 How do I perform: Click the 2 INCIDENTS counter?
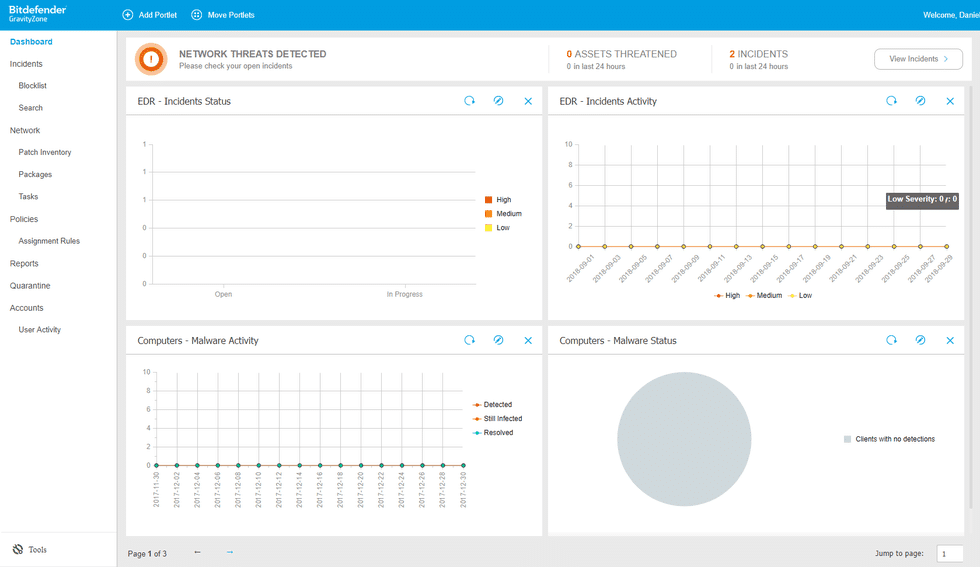759,54
